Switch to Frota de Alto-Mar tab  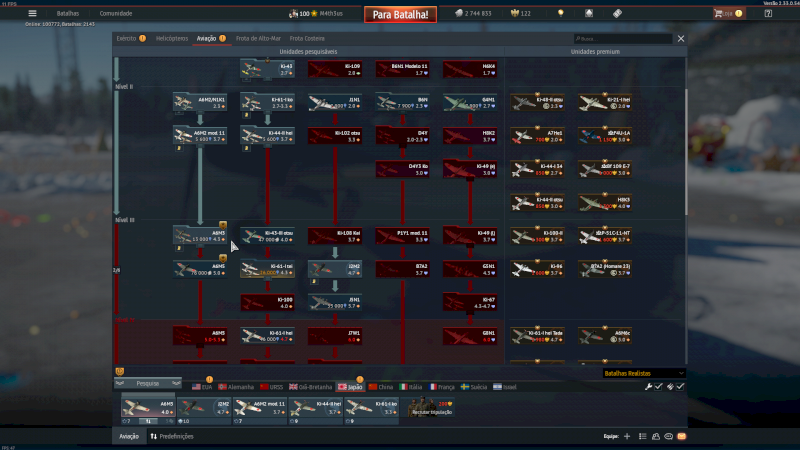(x=259, y=38)
